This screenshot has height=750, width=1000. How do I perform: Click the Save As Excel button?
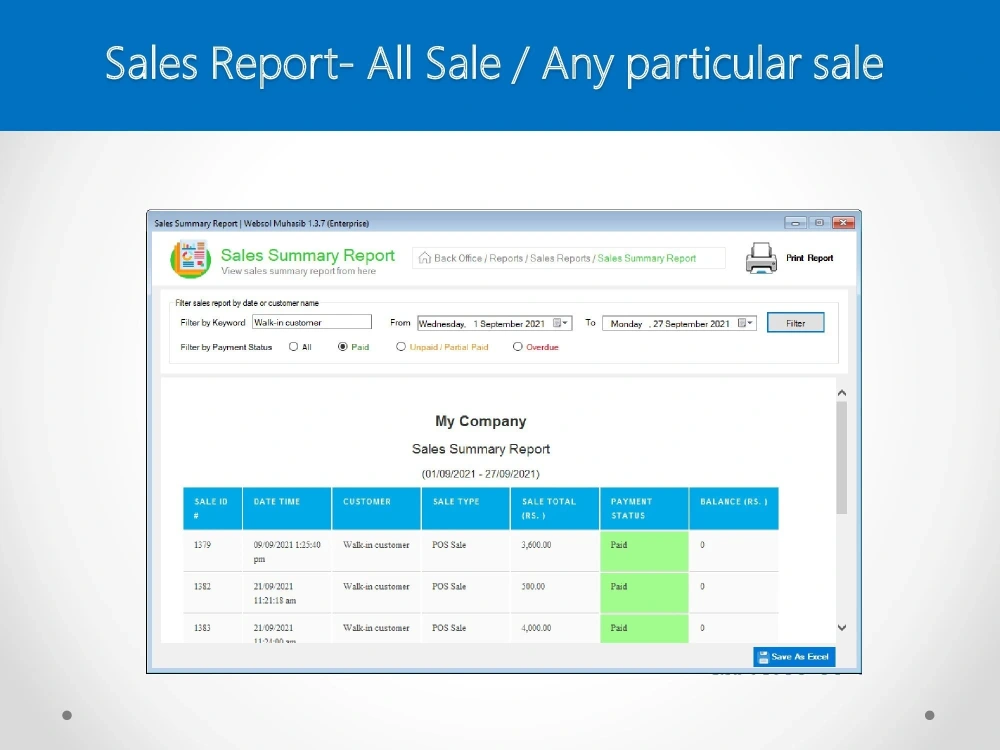794,657
